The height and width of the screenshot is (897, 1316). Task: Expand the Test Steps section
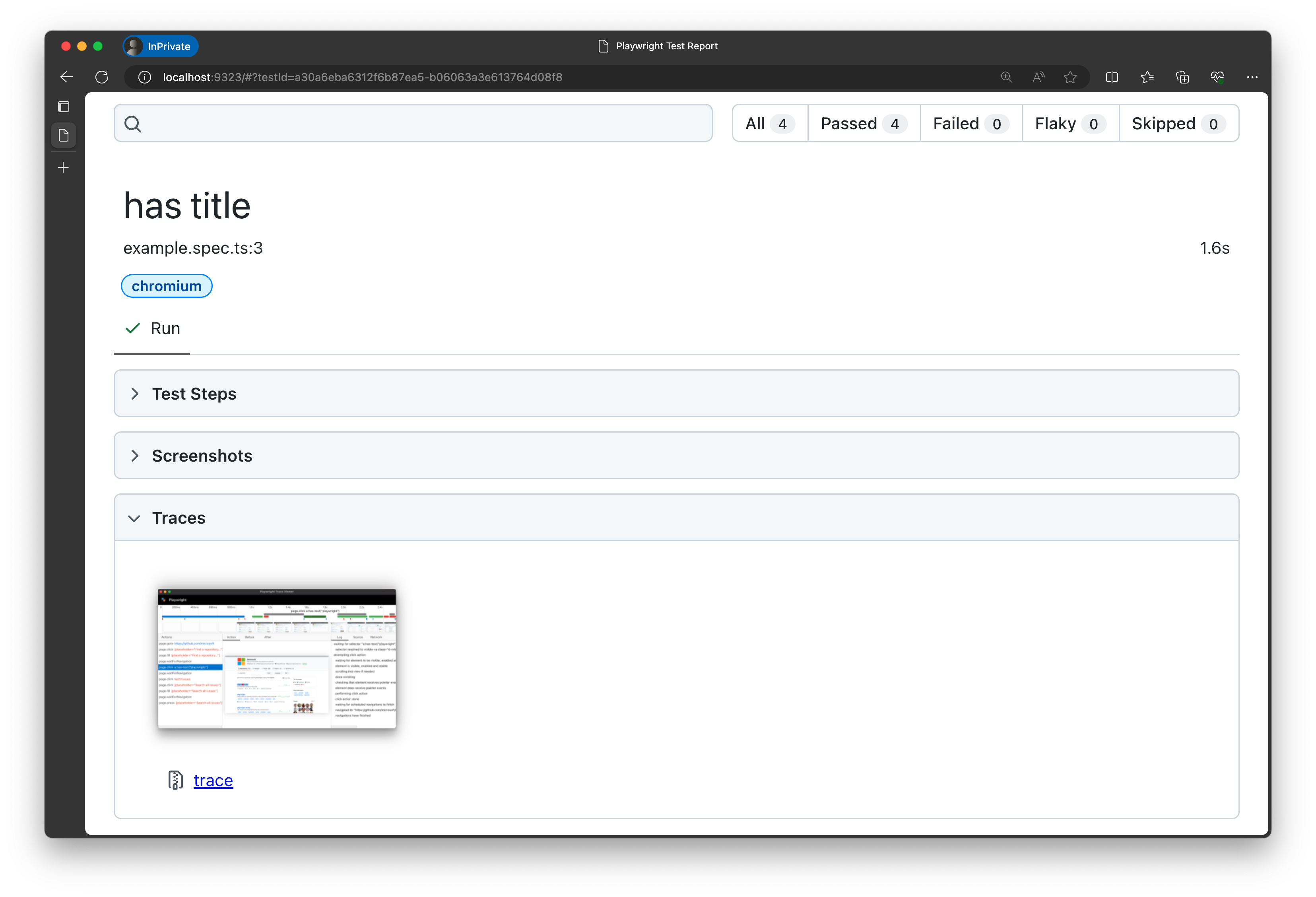[194, 394]
